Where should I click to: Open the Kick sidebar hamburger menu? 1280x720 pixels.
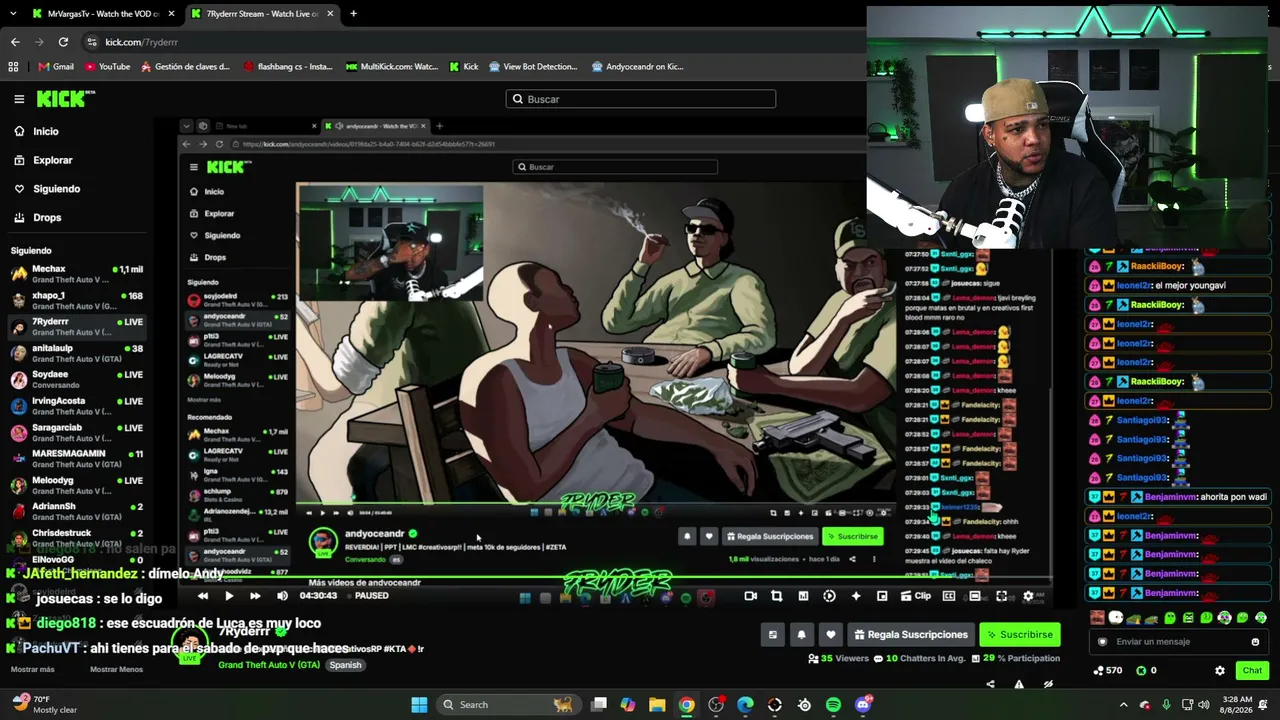[x=19, y=99]
